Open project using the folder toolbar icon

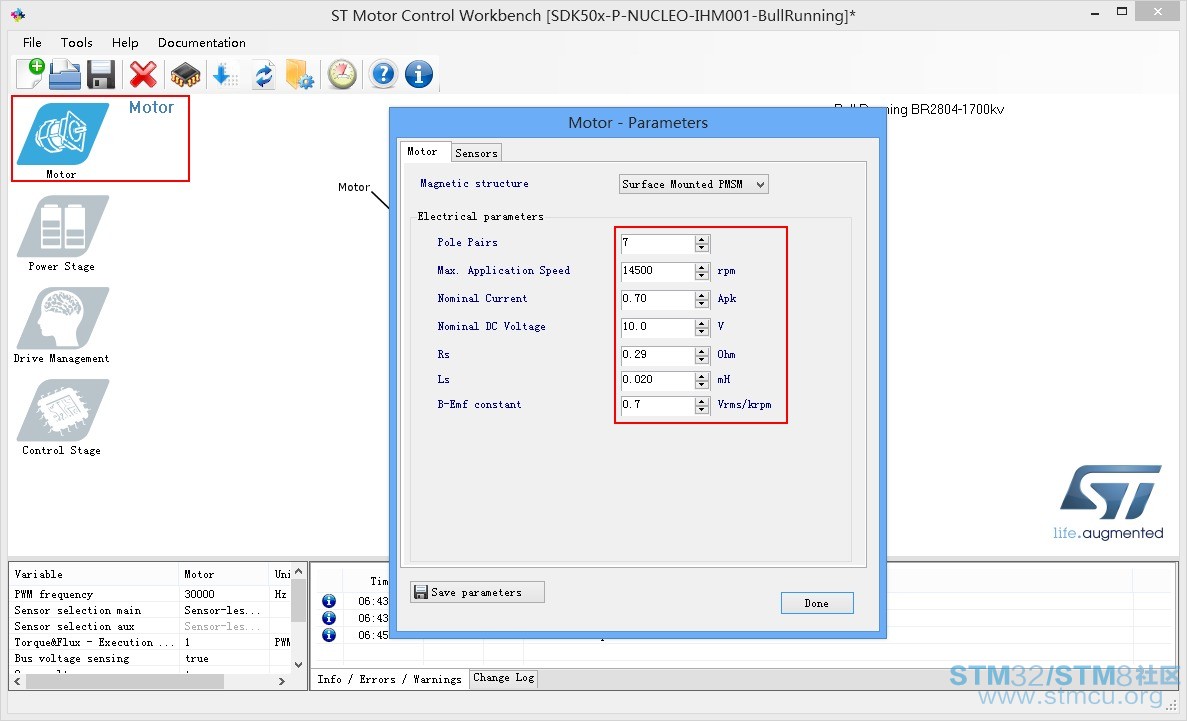[65, 74]
